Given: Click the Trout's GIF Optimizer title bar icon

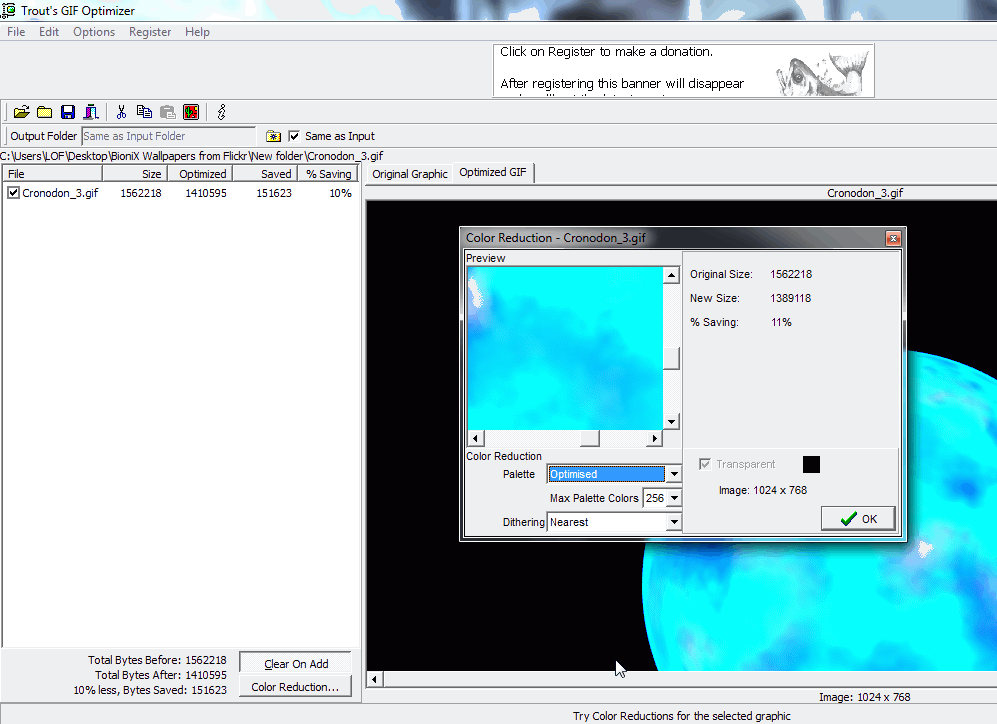Looking at the screenshot, I should coord(8,10).
